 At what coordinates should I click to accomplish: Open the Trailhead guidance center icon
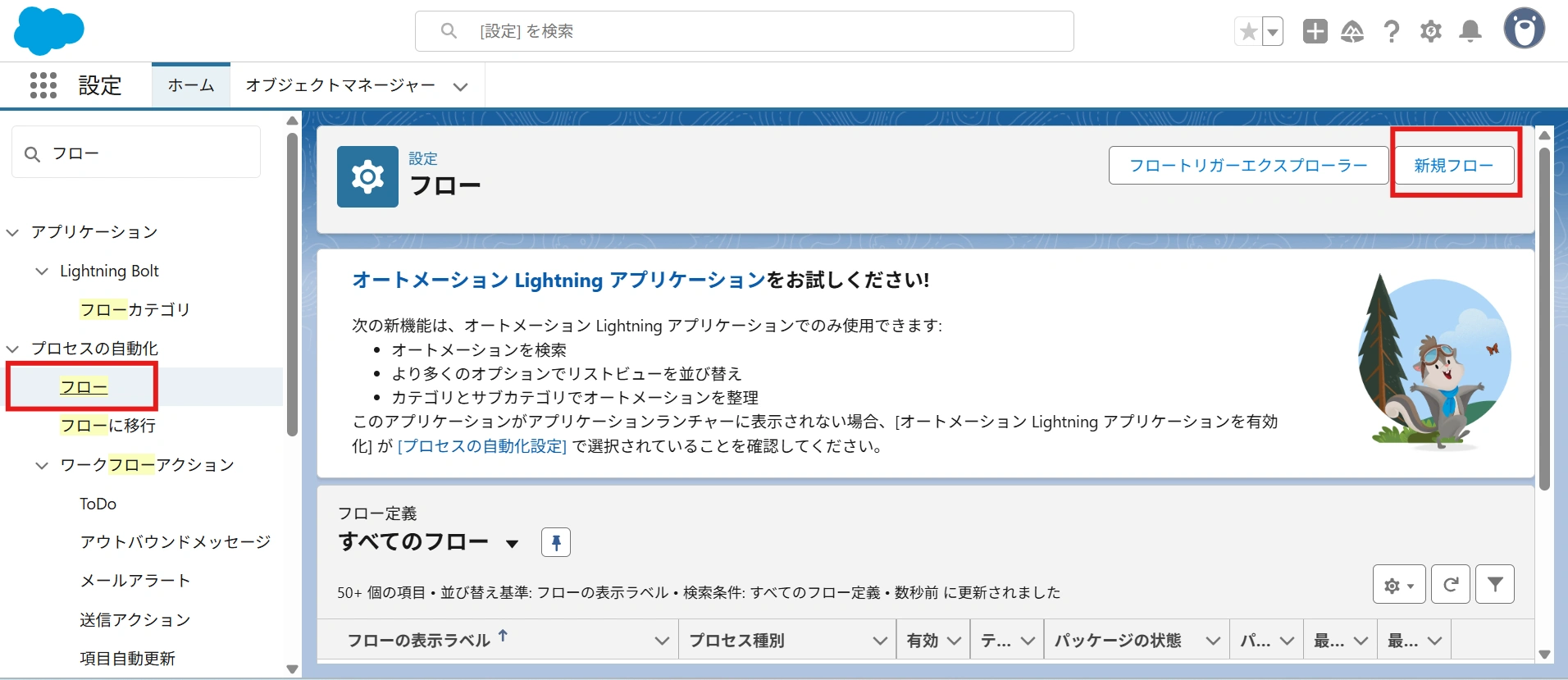[x=1352, y=31]
